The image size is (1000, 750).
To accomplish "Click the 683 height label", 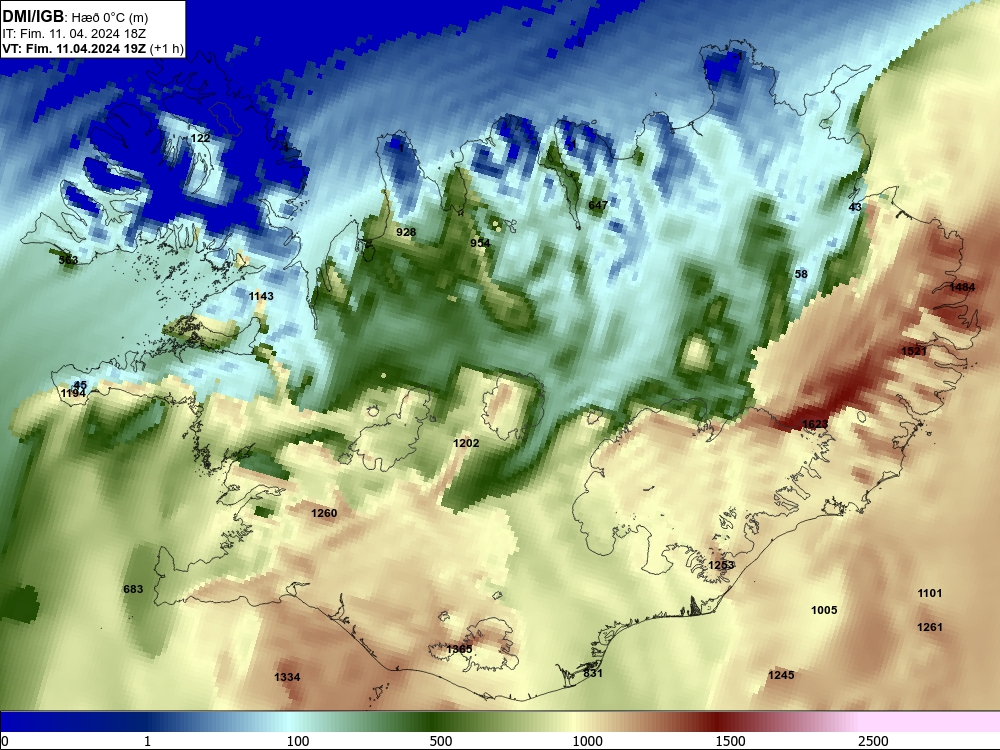I will click(x=133, y=589).
